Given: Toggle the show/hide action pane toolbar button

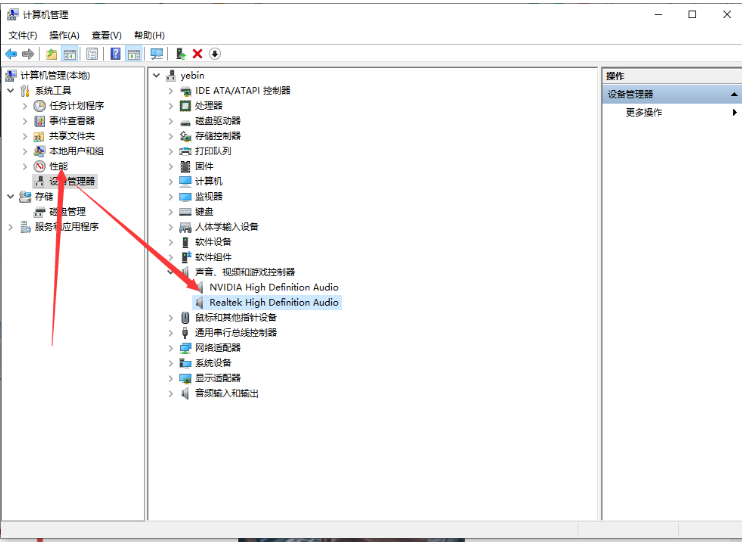Looking at the screenshot, I should coord(134,54).
